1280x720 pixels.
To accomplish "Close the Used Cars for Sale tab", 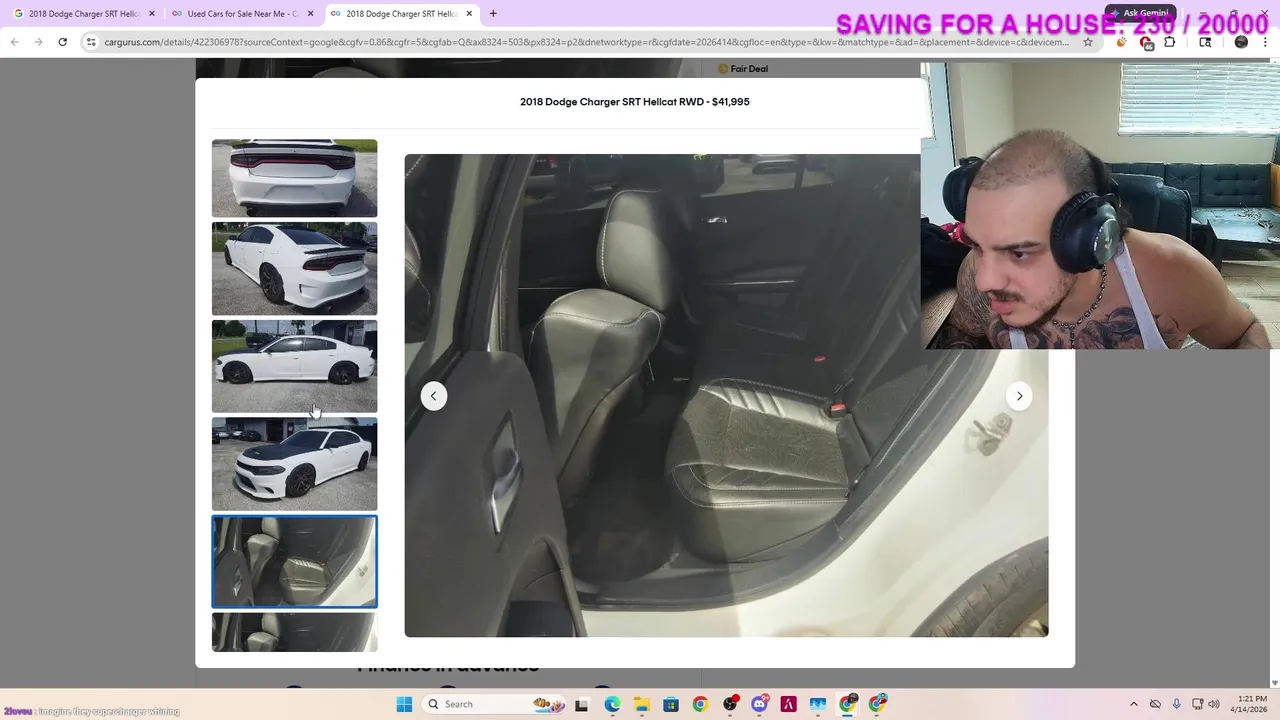I will 310,14.
